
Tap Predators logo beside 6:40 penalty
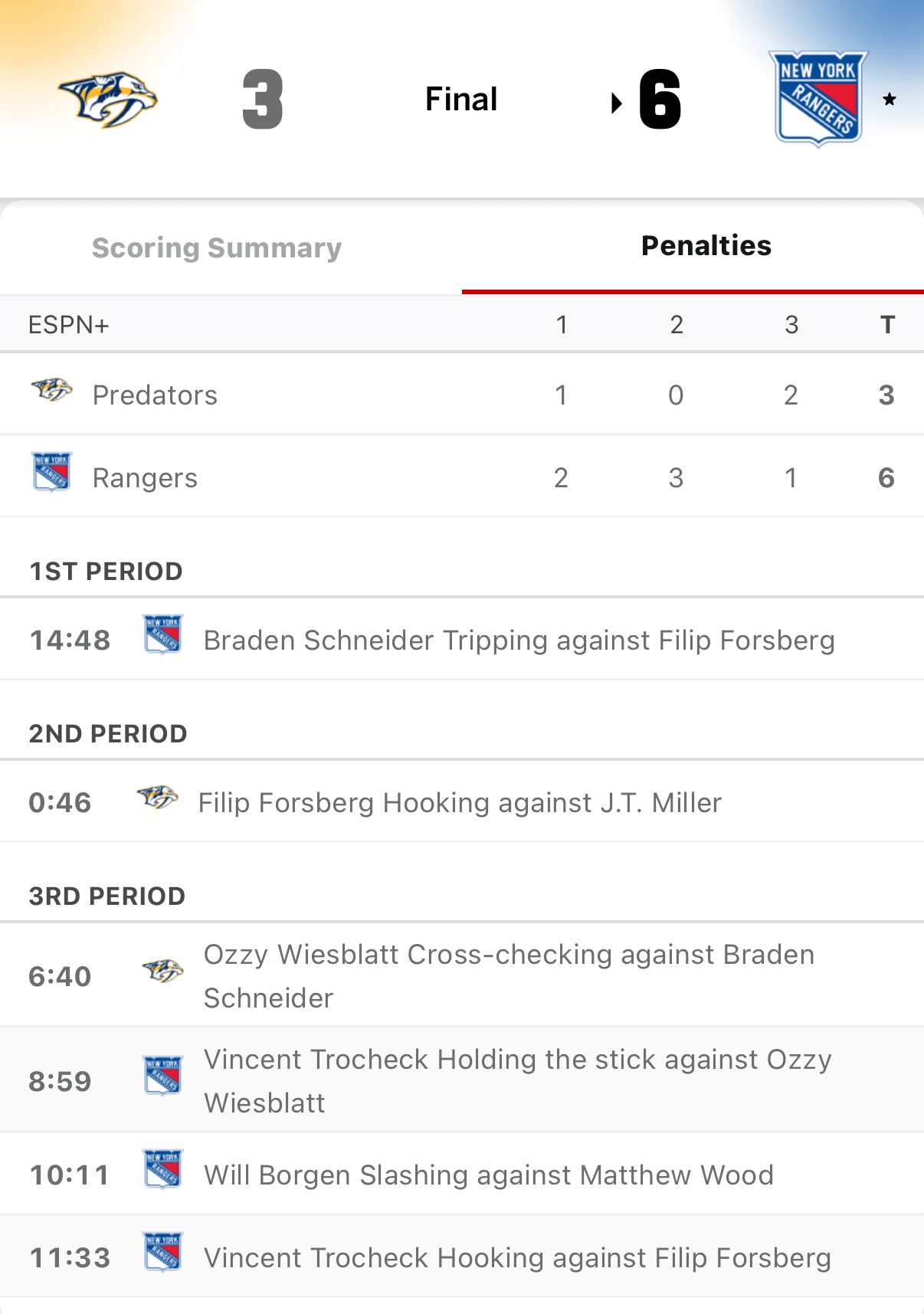click(x=162, y=972)
